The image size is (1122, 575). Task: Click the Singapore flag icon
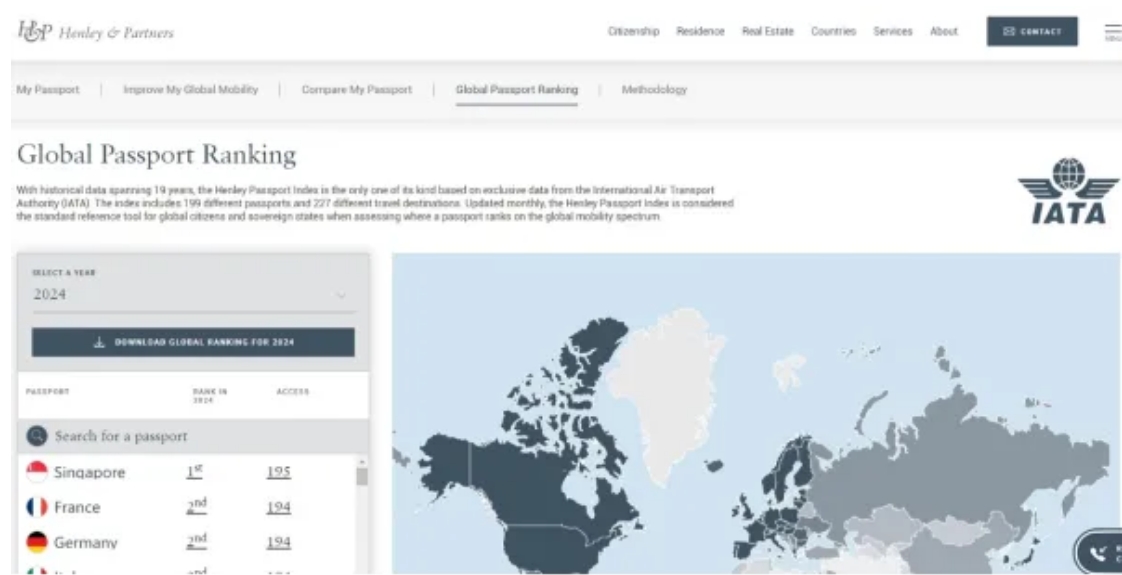pos(37,472)
